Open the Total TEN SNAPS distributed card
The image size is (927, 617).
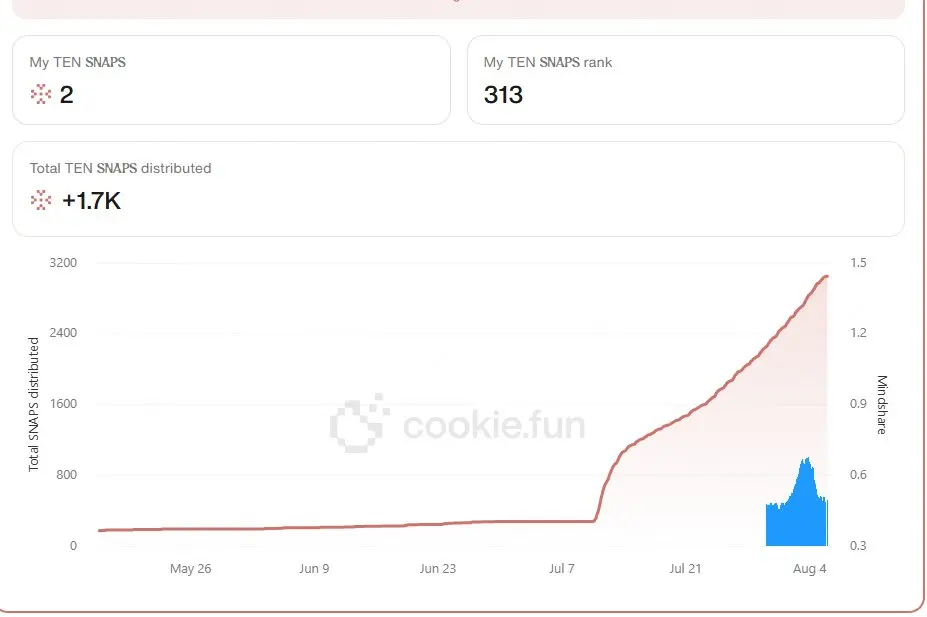pos(458,189)
